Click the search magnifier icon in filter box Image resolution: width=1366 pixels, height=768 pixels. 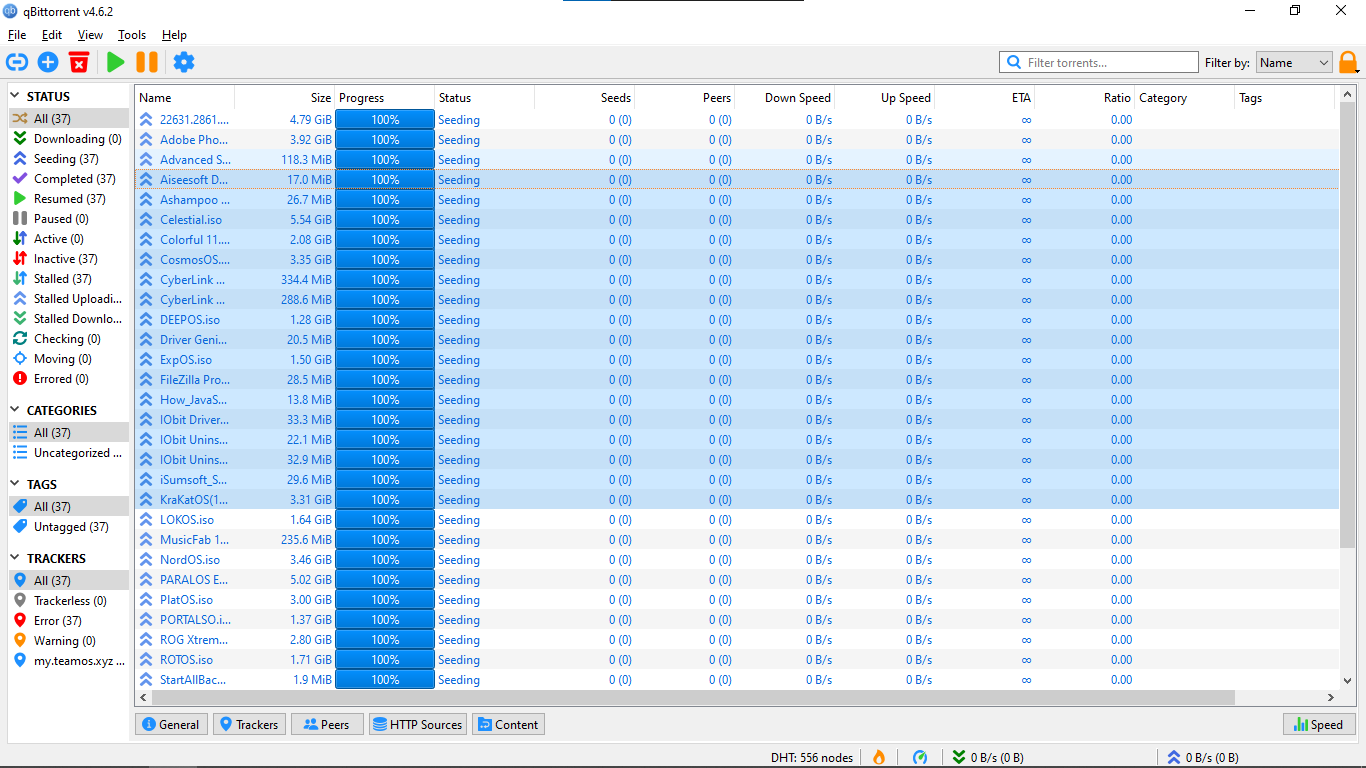(1014, 62)
